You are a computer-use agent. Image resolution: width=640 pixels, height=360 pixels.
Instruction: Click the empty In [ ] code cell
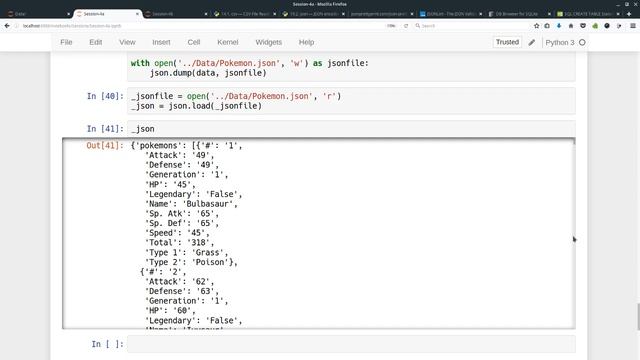tap(351, 344)
